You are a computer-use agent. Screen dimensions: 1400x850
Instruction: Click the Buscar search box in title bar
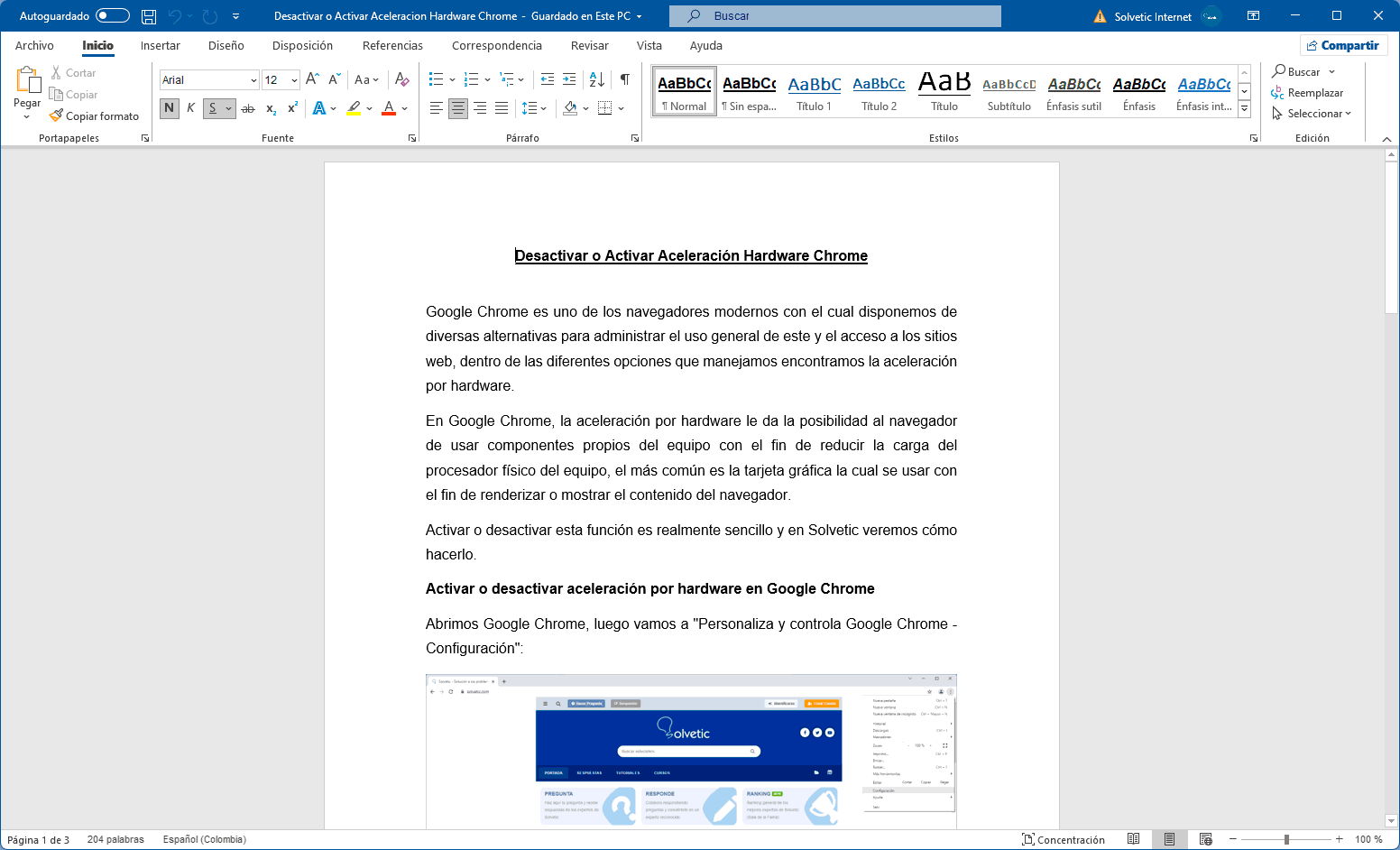(835, 16)
